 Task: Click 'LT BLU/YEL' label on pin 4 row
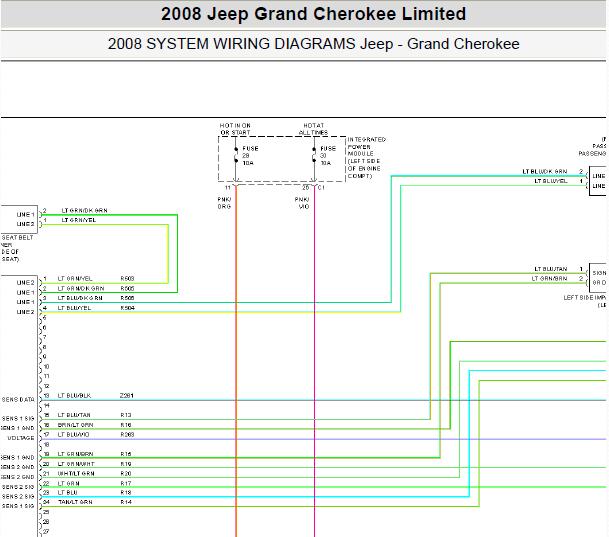tap(74, 308)
